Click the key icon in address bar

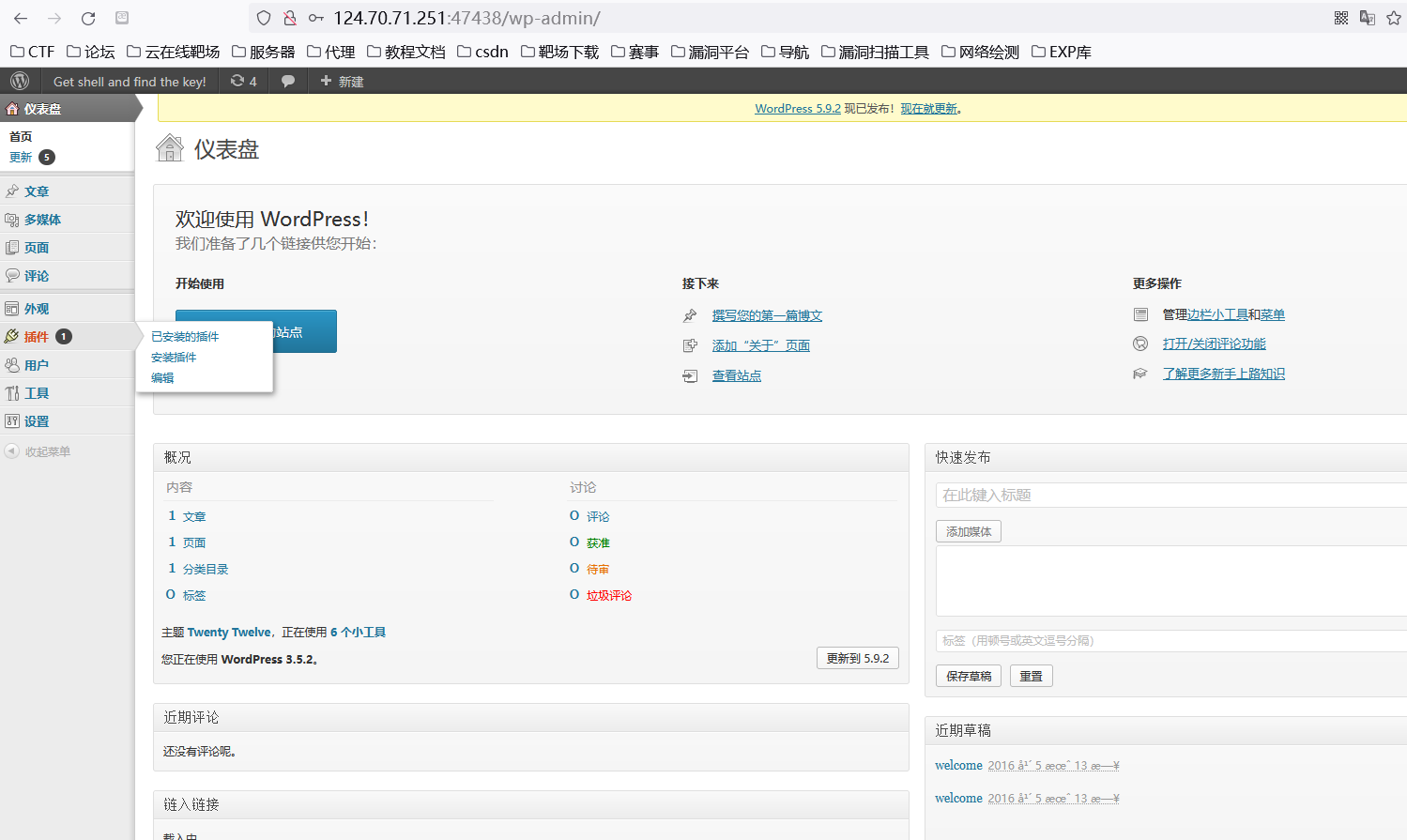[316, 18]
